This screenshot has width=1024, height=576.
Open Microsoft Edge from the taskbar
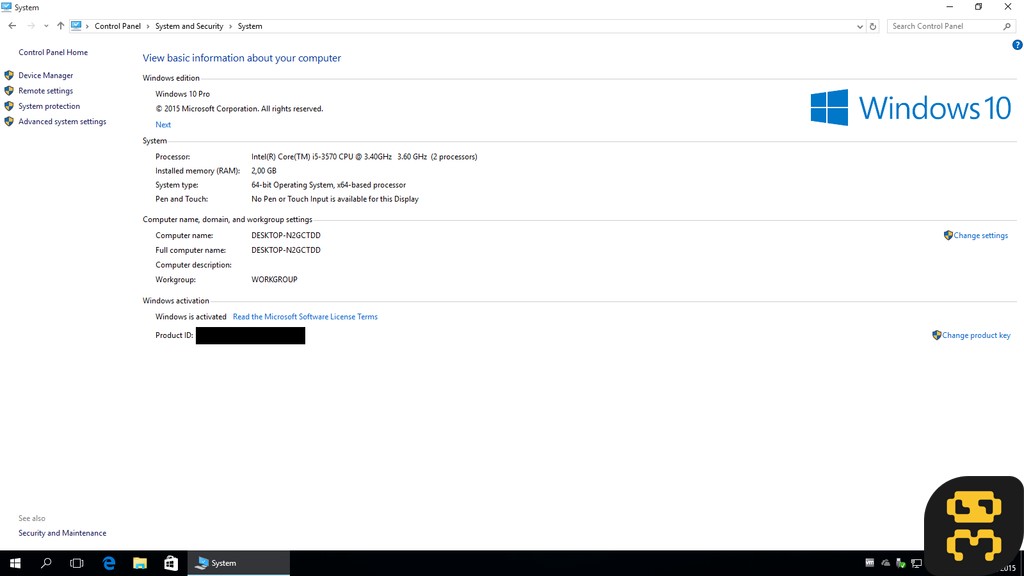point(109,563)
